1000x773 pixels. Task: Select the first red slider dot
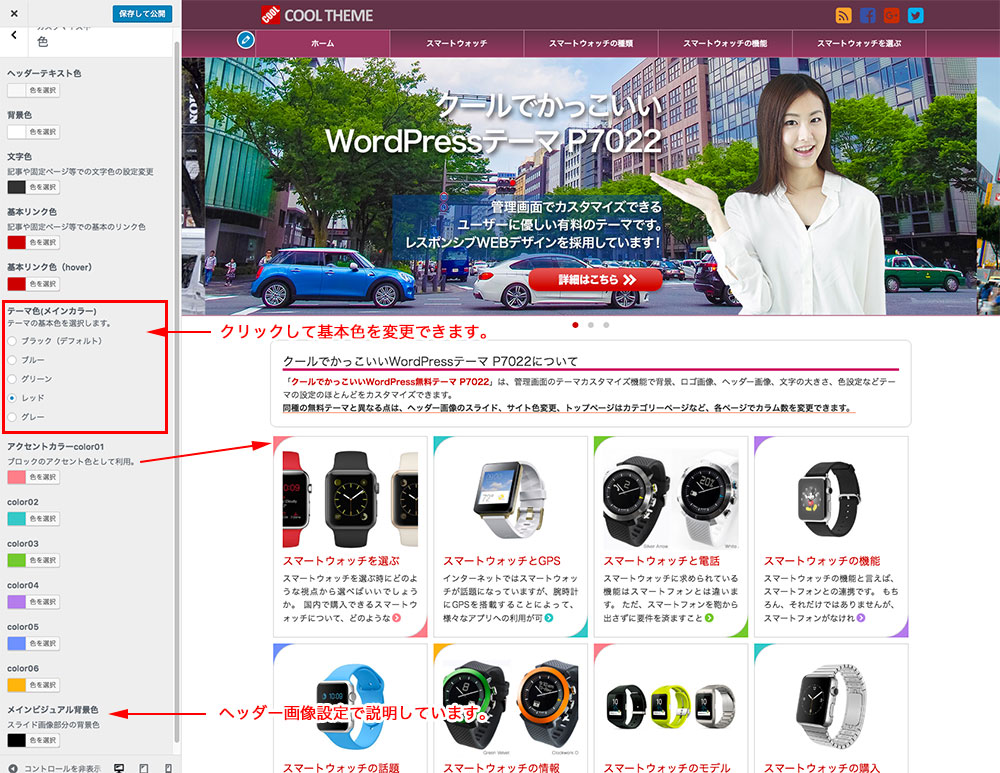coord(575,325)
